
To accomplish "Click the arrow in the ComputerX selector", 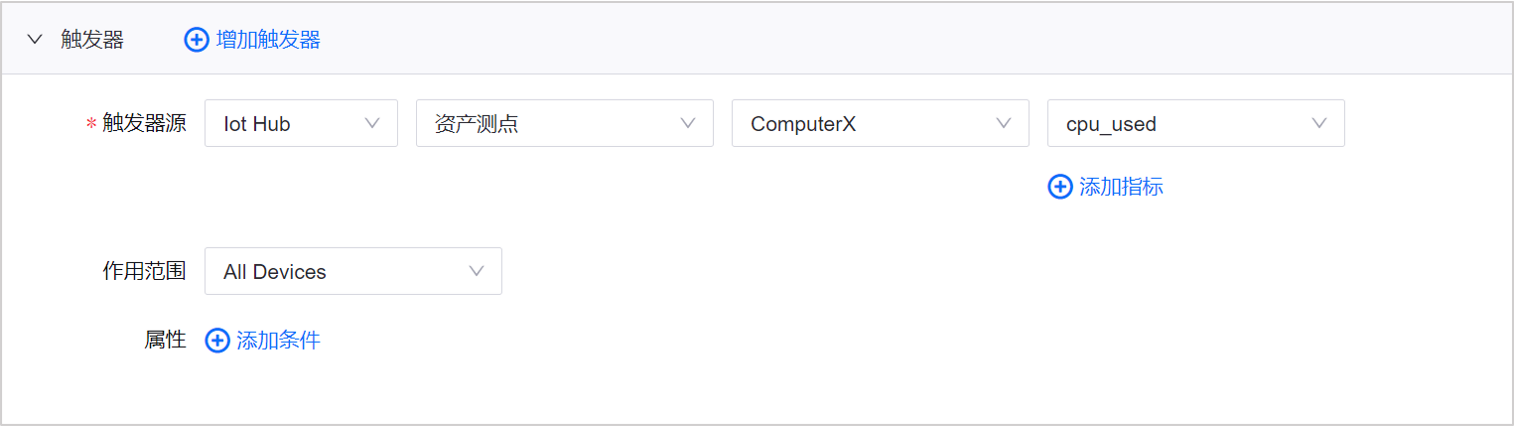I will click(1004, 124).
